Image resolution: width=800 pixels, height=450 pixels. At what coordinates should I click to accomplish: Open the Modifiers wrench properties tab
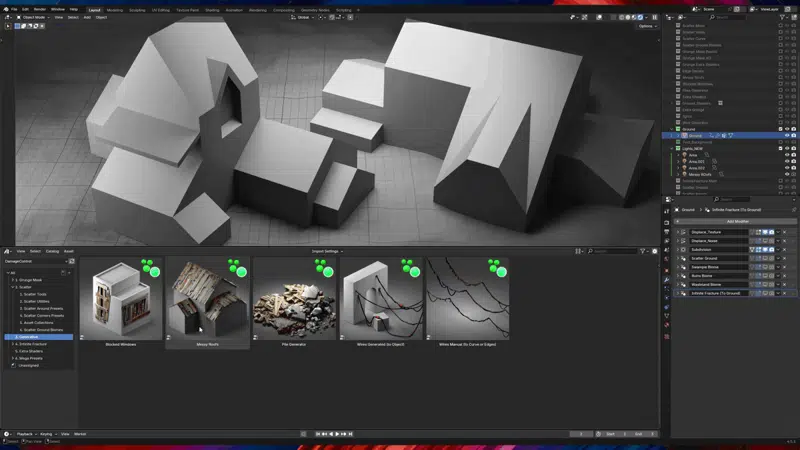tap(667, 280)
